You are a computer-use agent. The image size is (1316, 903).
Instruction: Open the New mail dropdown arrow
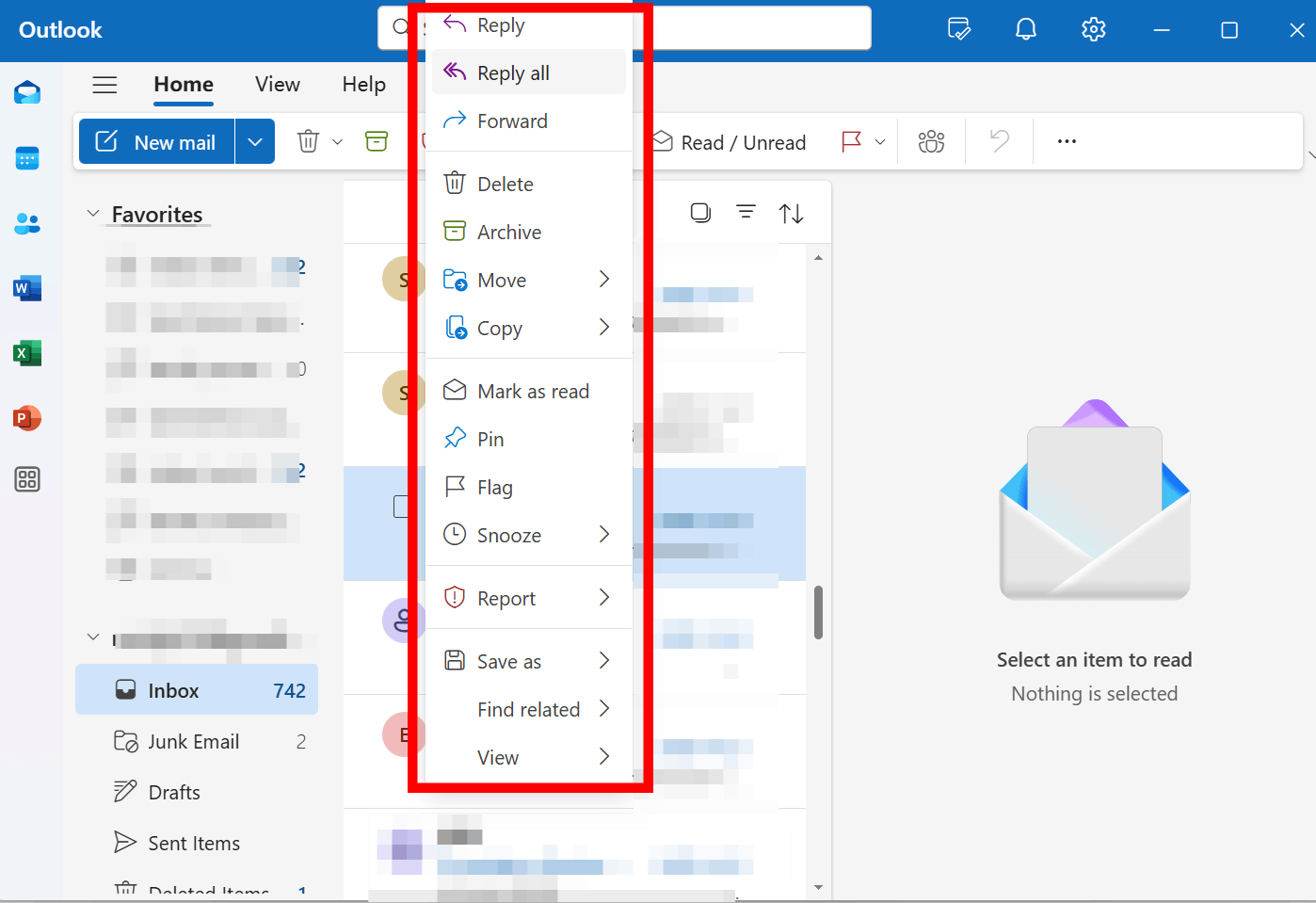[x=254, y=140]
